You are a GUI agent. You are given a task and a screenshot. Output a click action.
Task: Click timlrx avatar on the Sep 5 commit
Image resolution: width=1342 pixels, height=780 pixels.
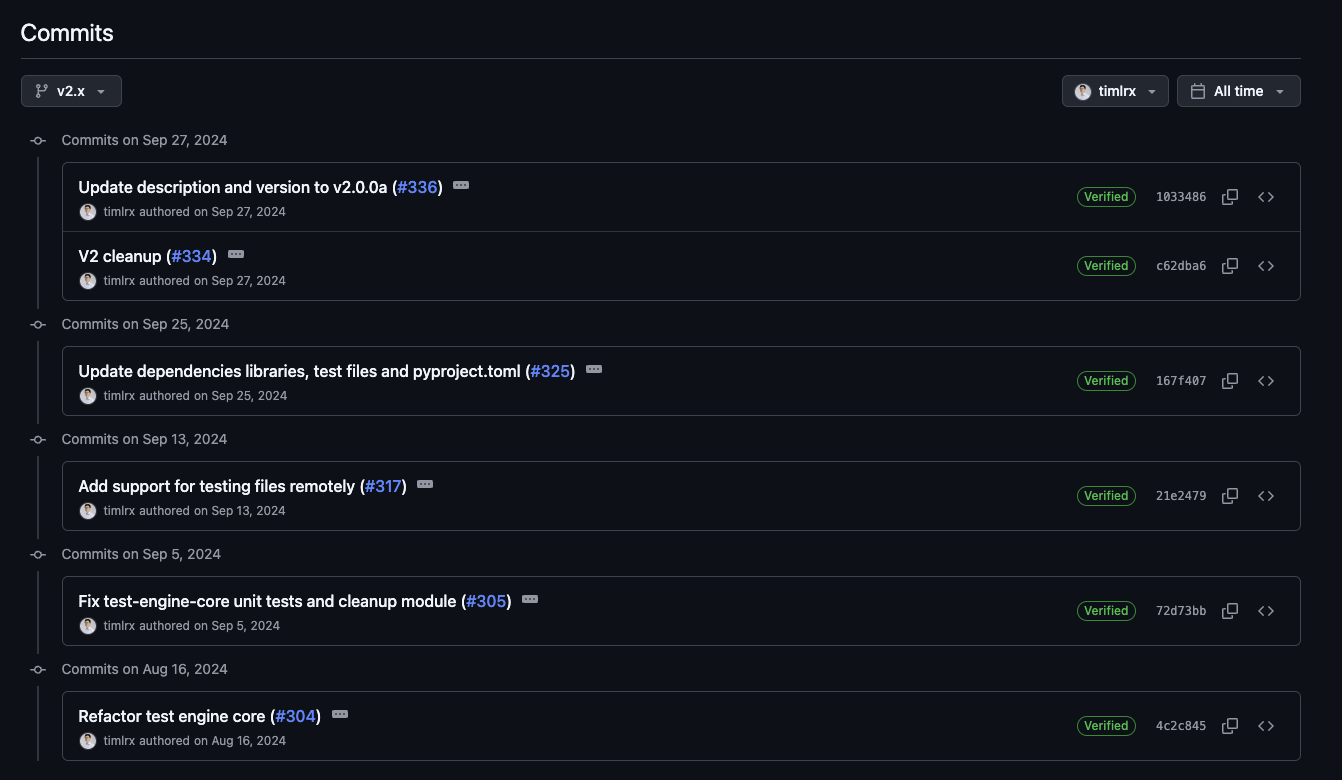click(88, 626)
